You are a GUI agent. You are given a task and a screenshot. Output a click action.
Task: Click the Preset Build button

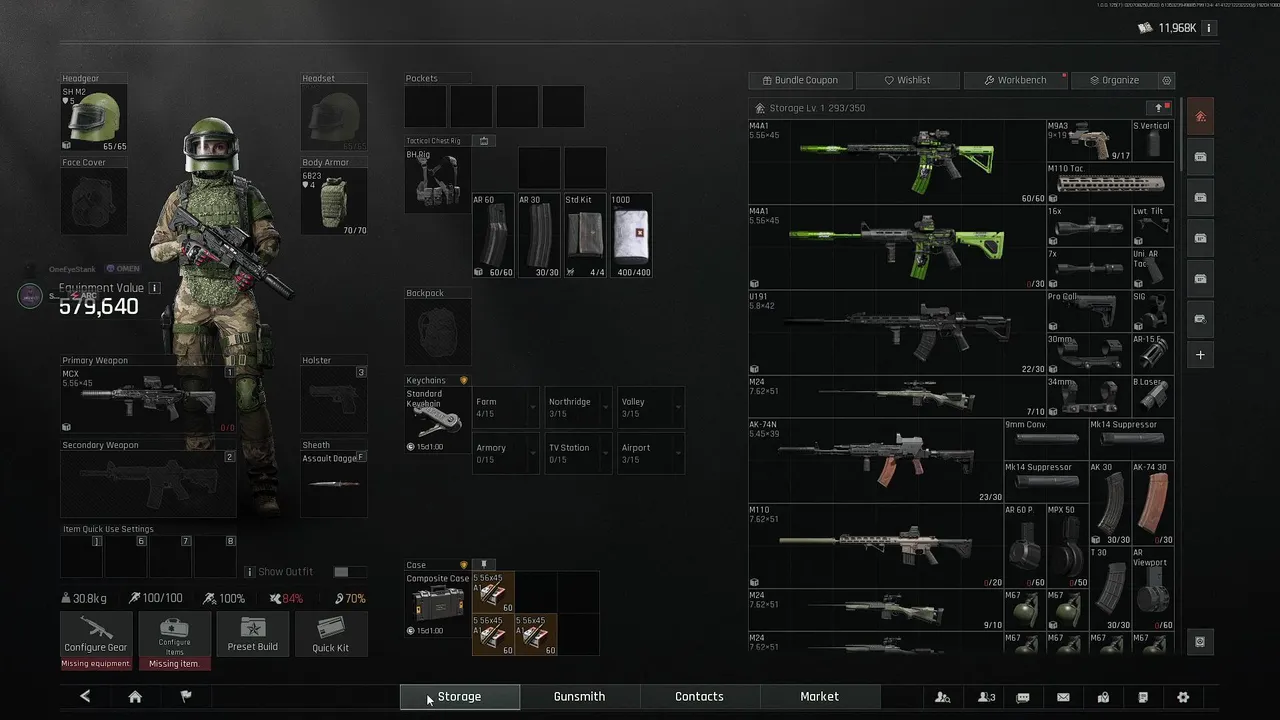252,634
